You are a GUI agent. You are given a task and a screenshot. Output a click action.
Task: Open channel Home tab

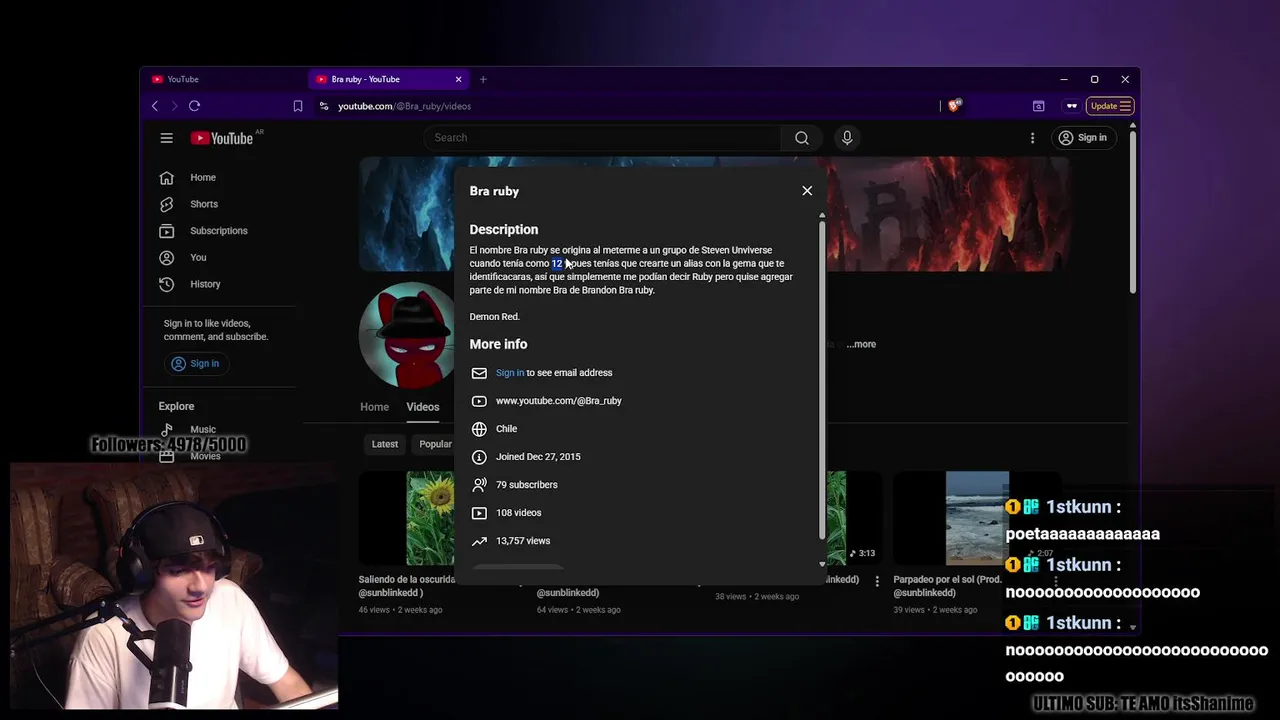click(x=375, y=407)
